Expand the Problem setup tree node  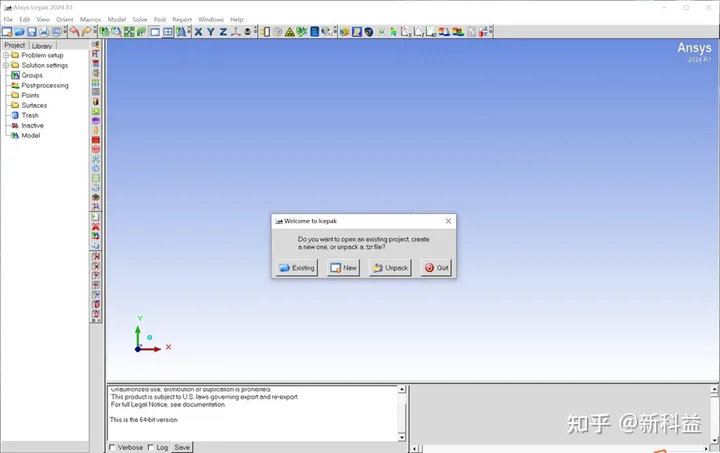point(6,55)
